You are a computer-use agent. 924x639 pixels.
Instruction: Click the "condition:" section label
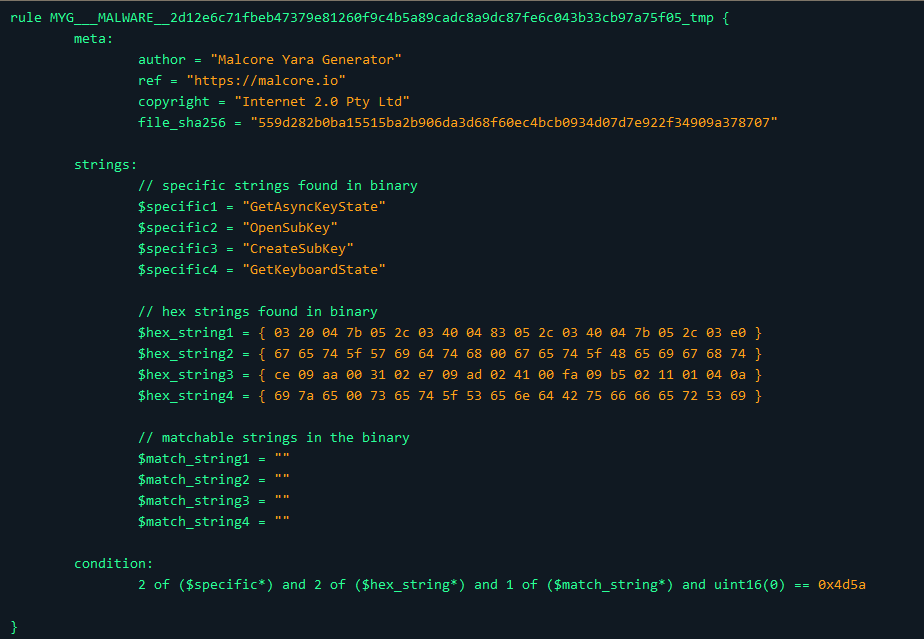click(114, 563)
